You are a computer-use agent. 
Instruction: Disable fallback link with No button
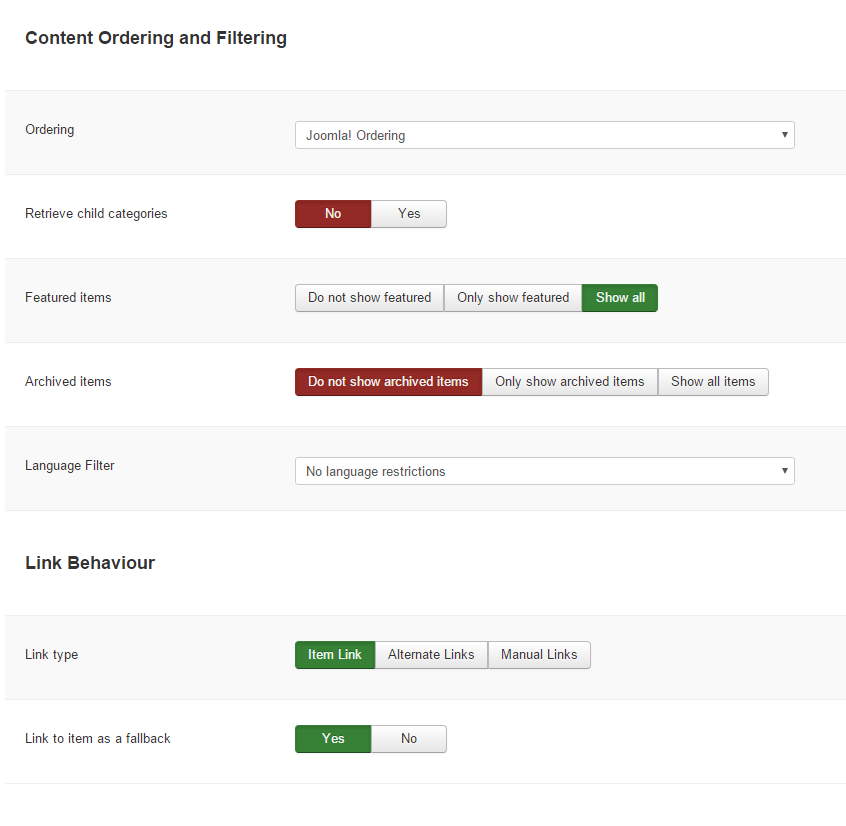[409, 739]
